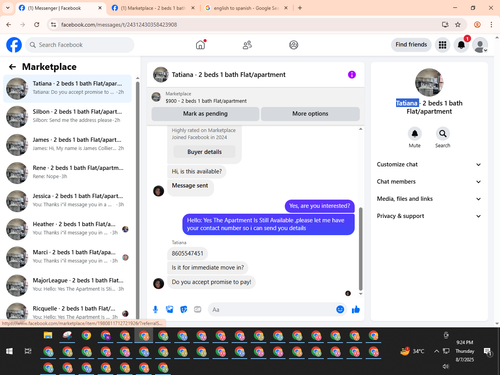Screen dimensions: 500x375
Task: Open James conversation in the list
Action: click(x=68, y=145)
